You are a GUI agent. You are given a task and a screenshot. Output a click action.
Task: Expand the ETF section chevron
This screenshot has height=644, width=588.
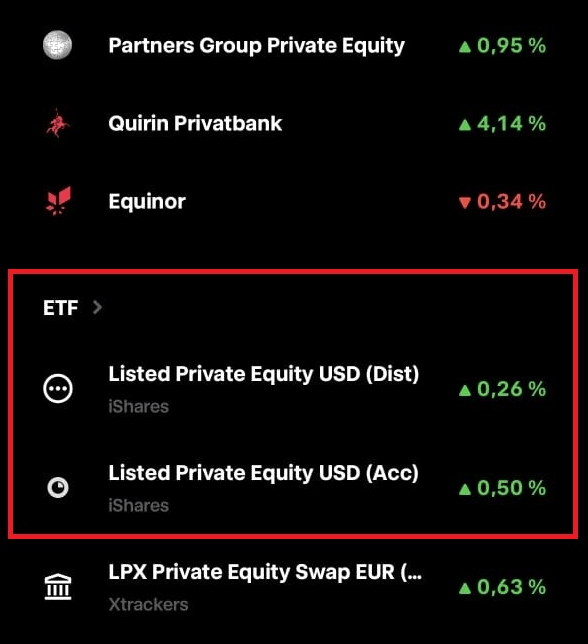coord(97,307)
